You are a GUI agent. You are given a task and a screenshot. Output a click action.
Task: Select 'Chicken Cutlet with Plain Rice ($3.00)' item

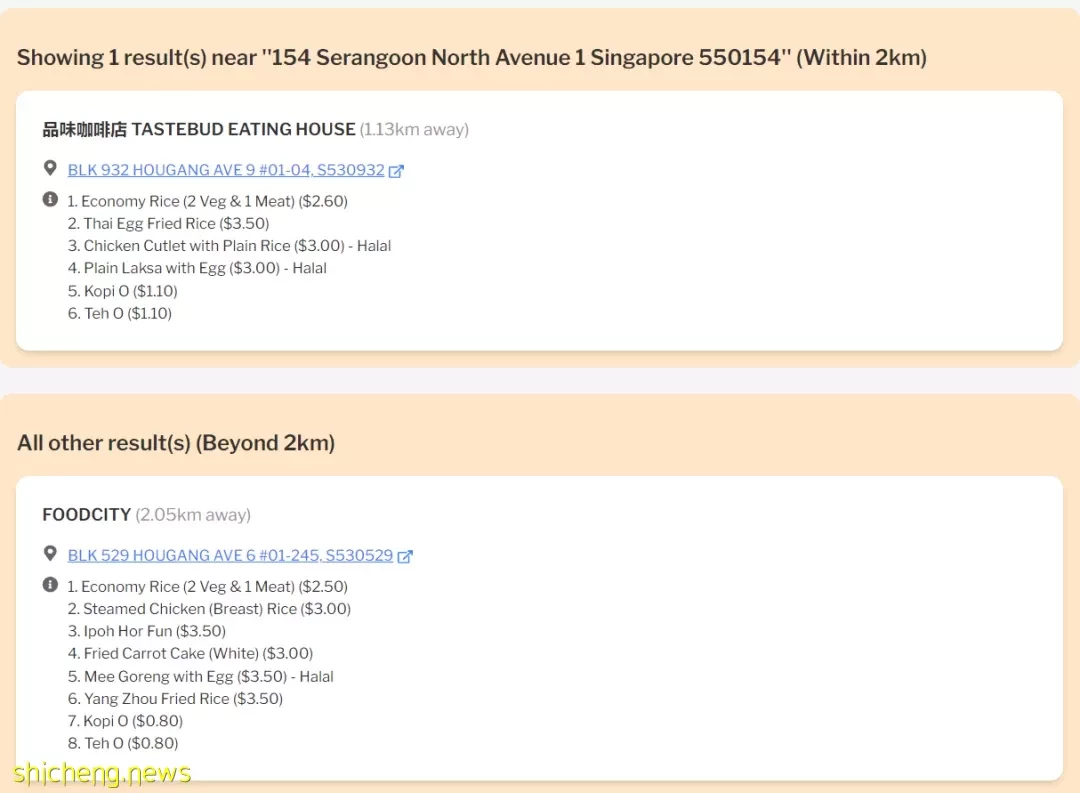click(229, 246)
